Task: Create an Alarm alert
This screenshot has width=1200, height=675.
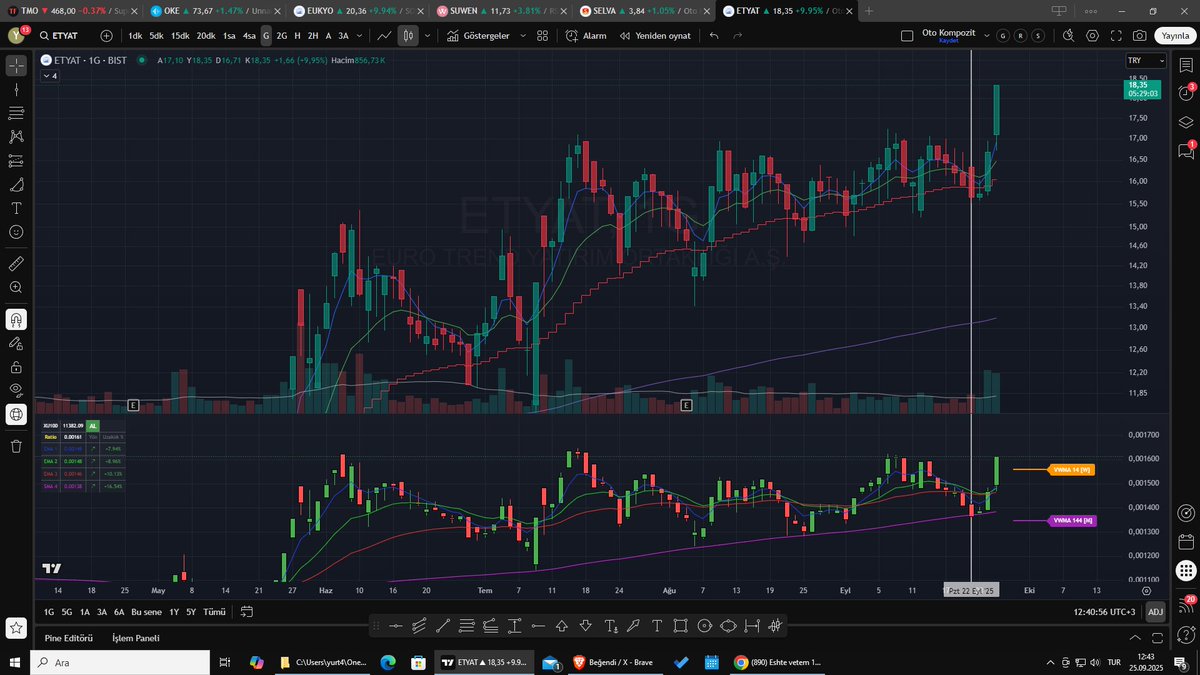Action: [x=586, y=35]
